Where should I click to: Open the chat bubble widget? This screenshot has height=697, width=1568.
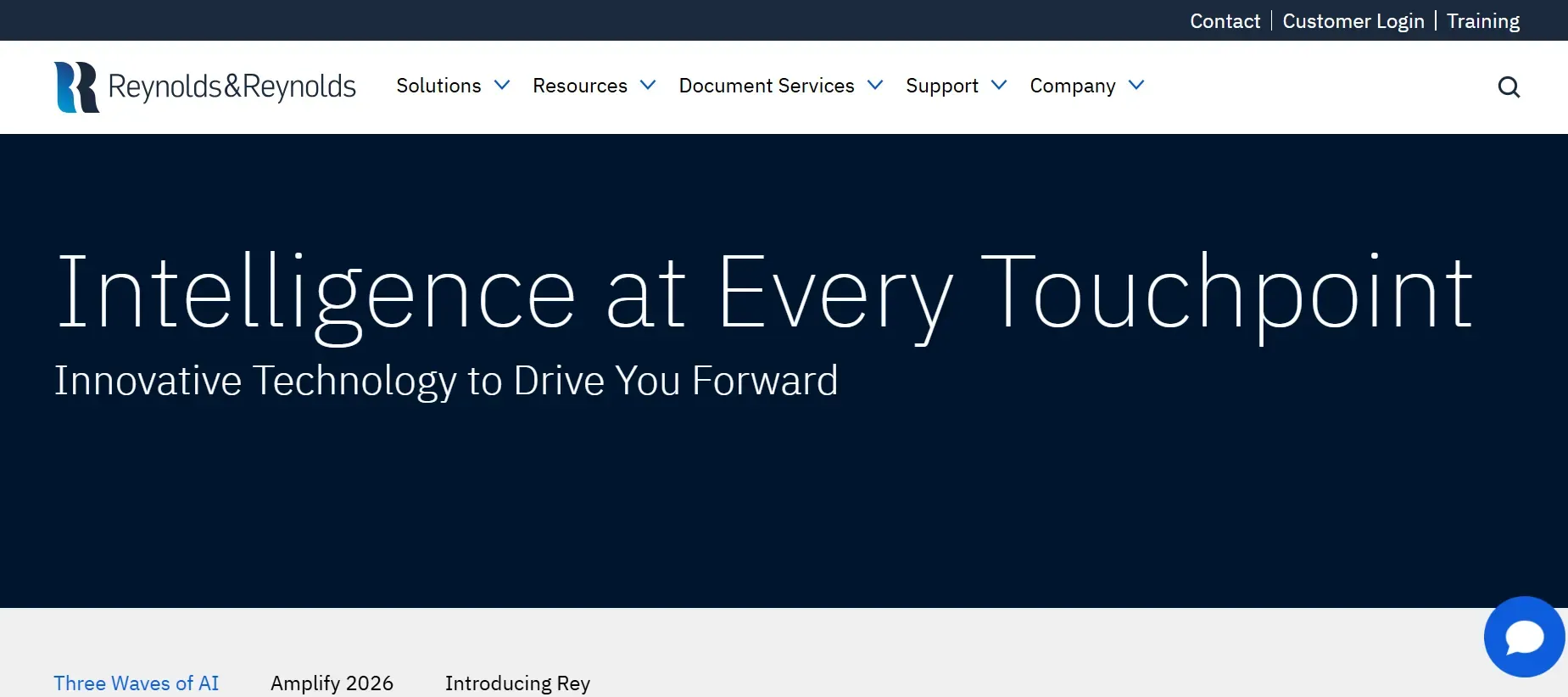[1524, 637]
